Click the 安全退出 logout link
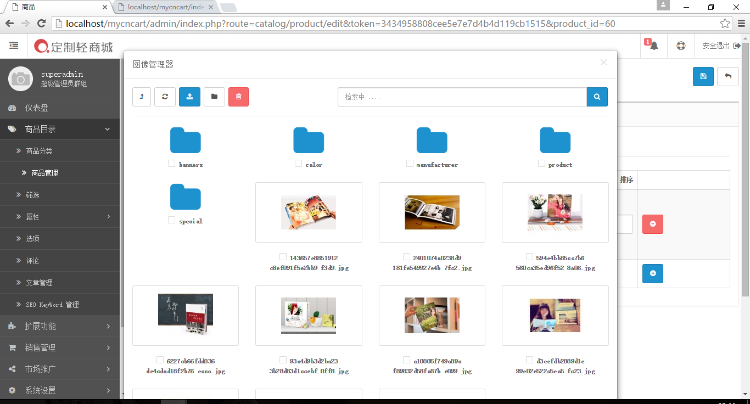Screen dimensions: 750x404 [721, 46]
